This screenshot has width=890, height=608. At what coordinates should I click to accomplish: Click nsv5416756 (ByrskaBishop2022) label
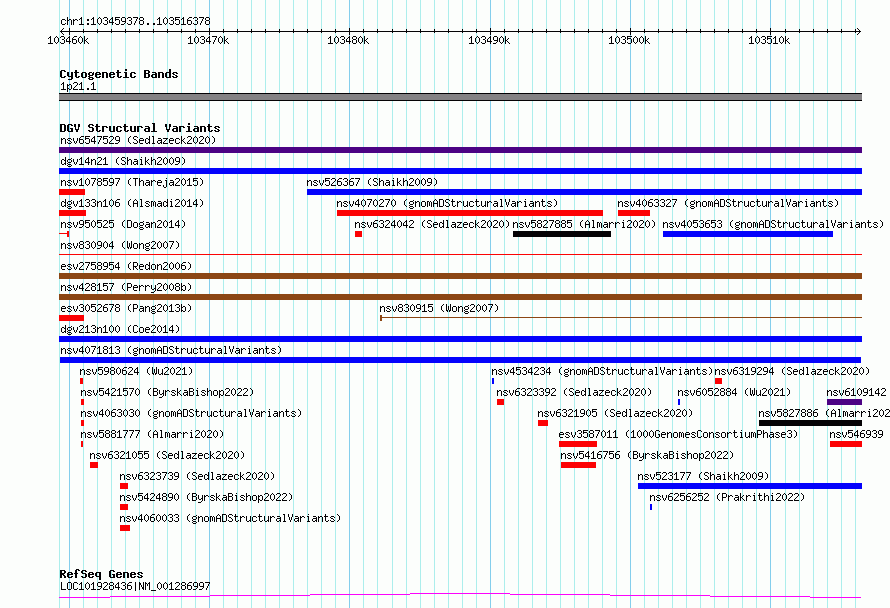coord(647,455)
